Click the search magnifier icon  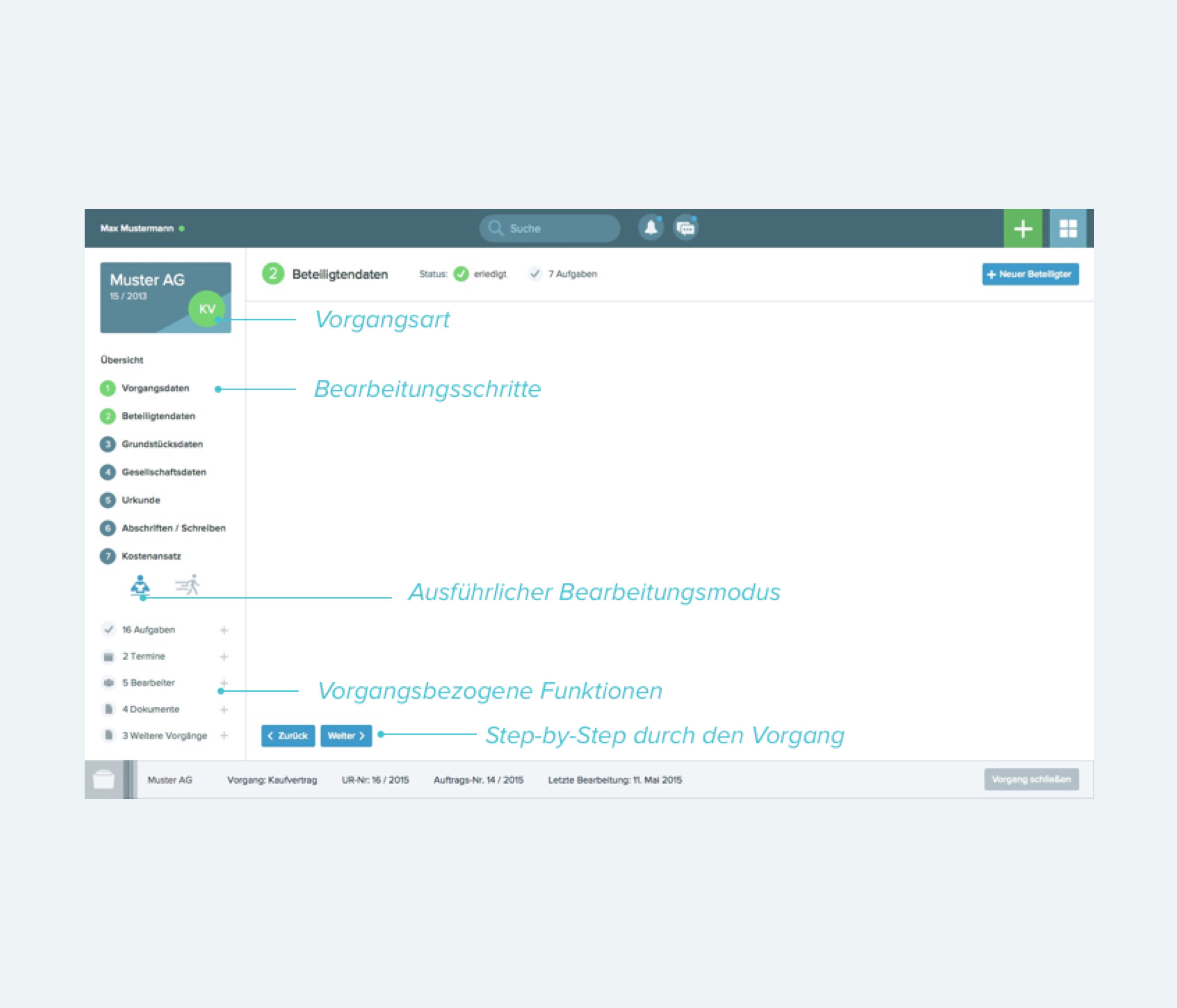[495, 228]
